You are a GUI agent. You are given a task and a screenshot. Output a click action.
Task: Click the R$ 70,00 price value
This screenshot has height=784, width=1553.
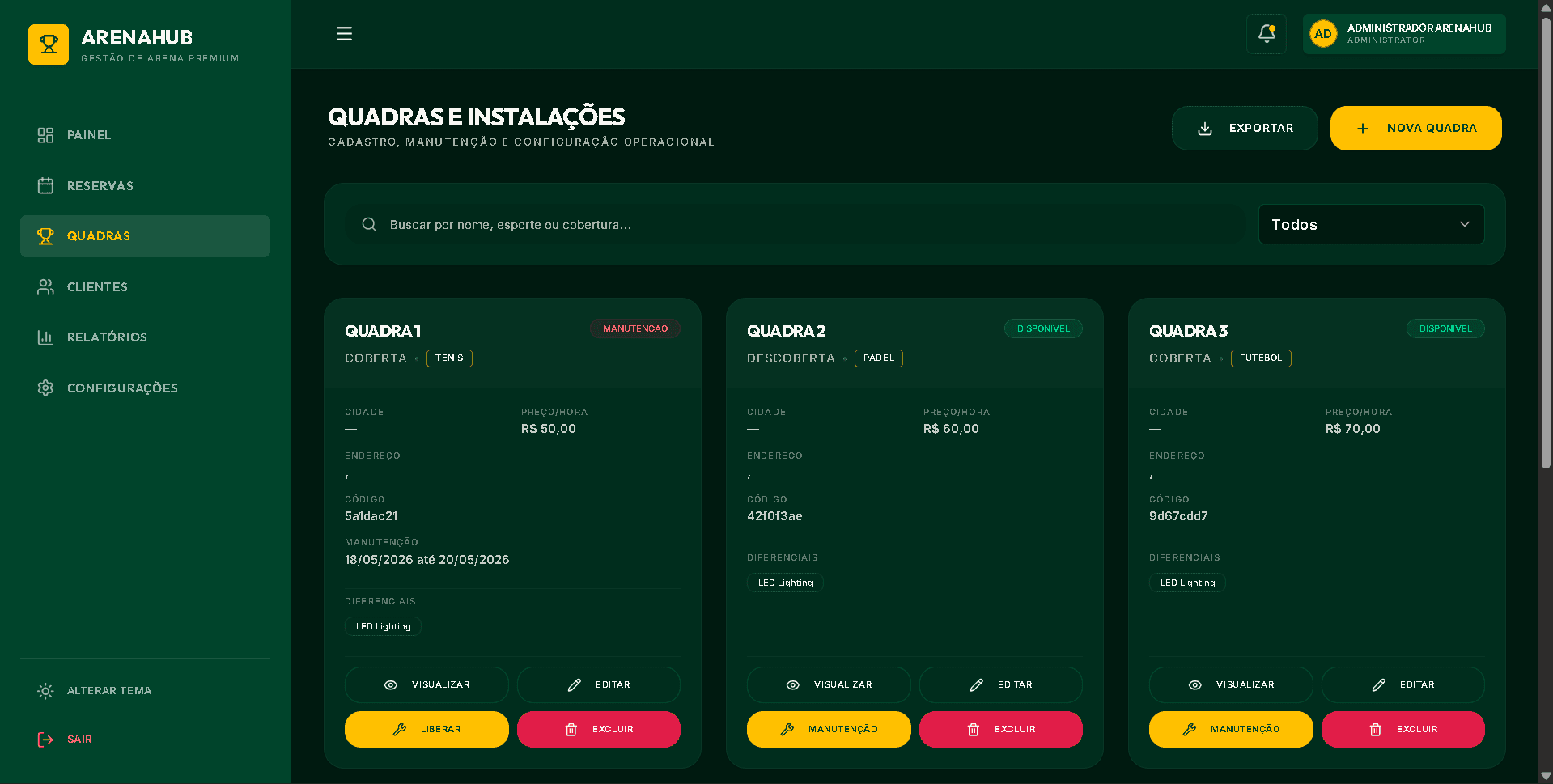1353,429
